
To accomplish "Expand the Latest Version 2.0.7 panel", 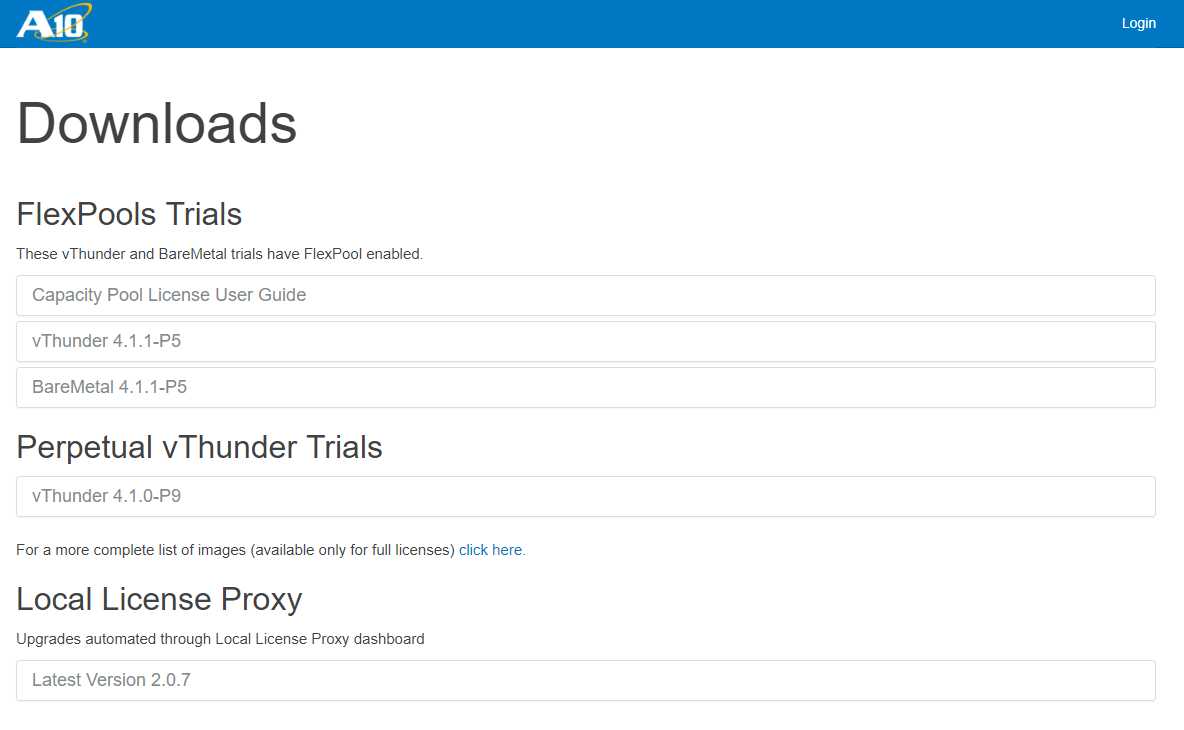I will pos(586,680).
